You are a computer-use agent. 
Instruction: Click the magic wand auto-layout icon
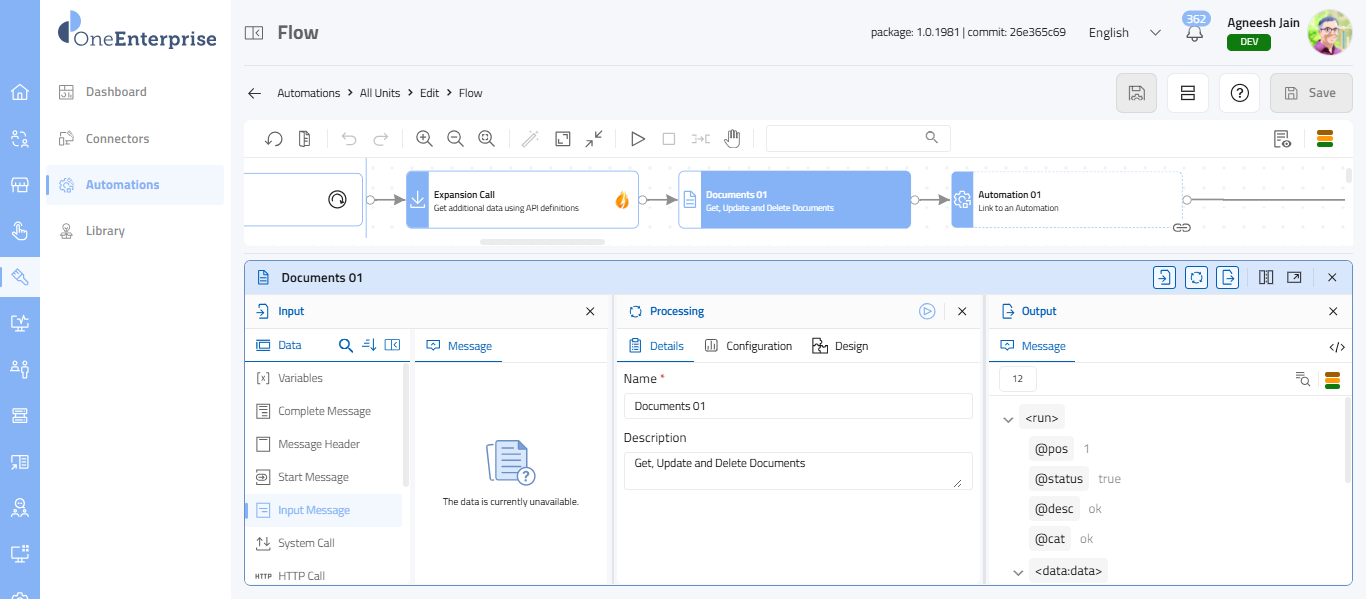coord(530,139)
